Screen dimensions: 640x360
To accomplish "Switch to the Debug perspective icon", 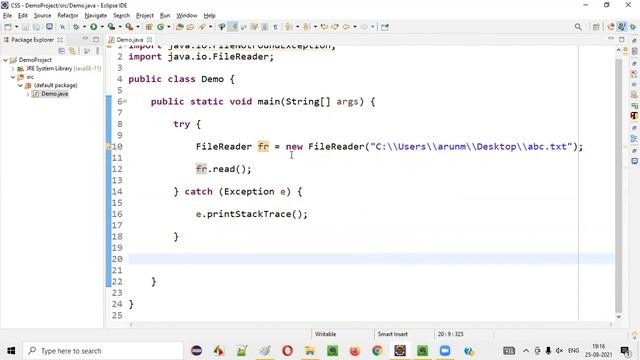I will (633, 27).
